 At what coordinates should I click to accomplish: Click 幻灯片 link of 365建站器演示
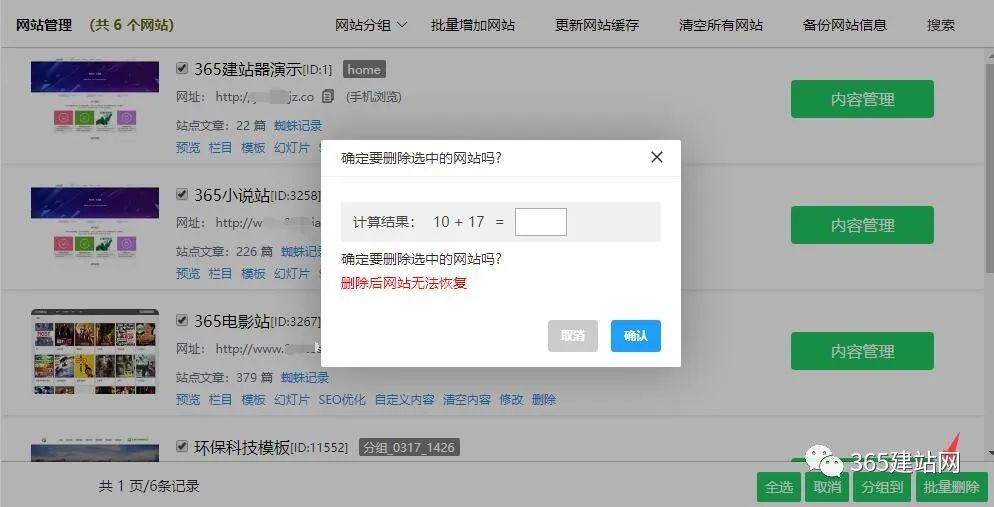tap(292, 148)
